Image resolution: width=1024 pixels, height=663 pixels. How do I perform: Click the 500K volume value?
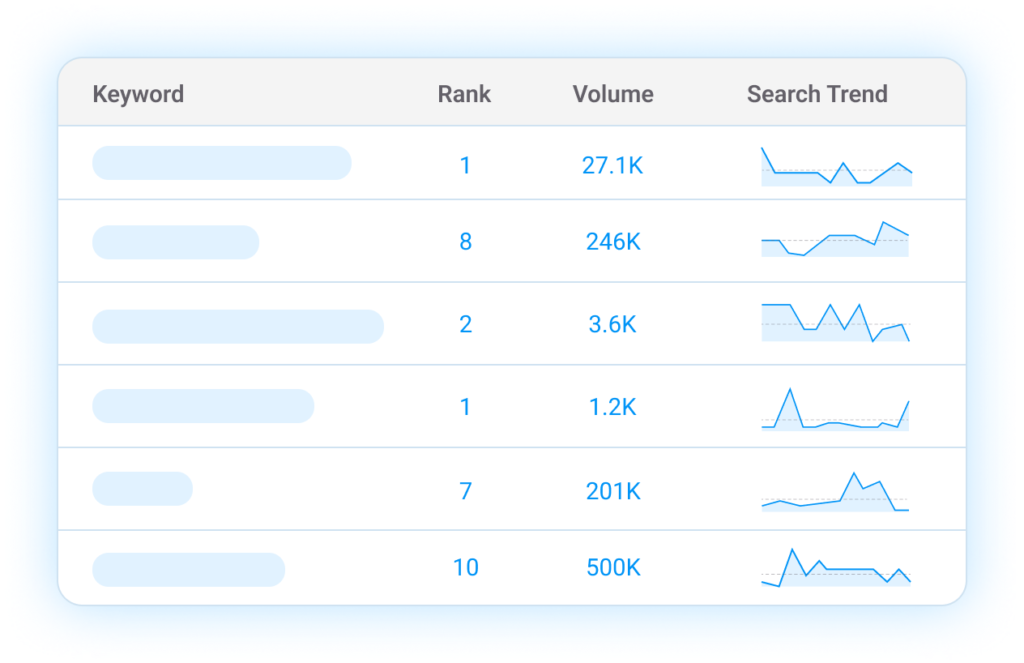point(612,568)
